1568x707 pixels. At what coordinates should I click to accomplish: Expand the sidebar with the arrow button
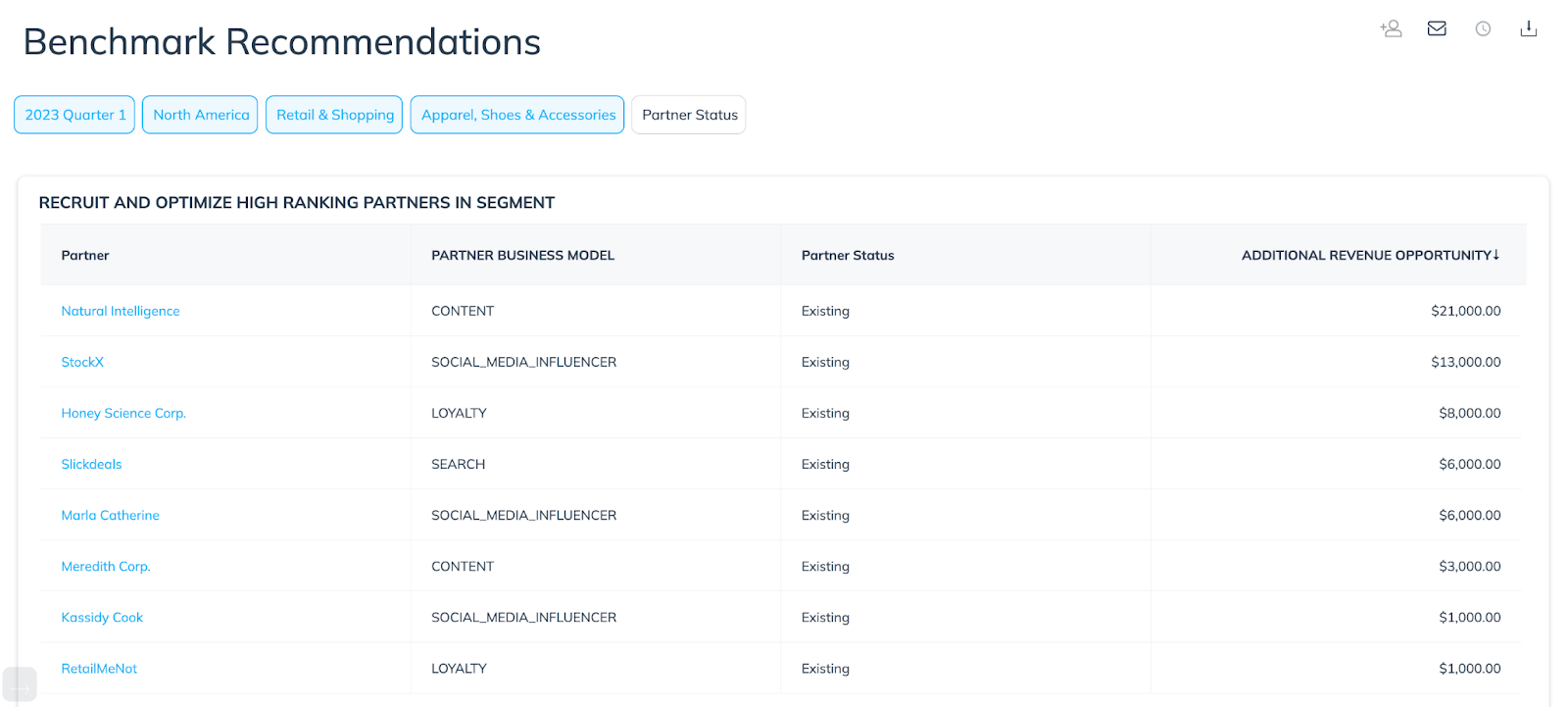pyautogui.click(x=20, y=683)
